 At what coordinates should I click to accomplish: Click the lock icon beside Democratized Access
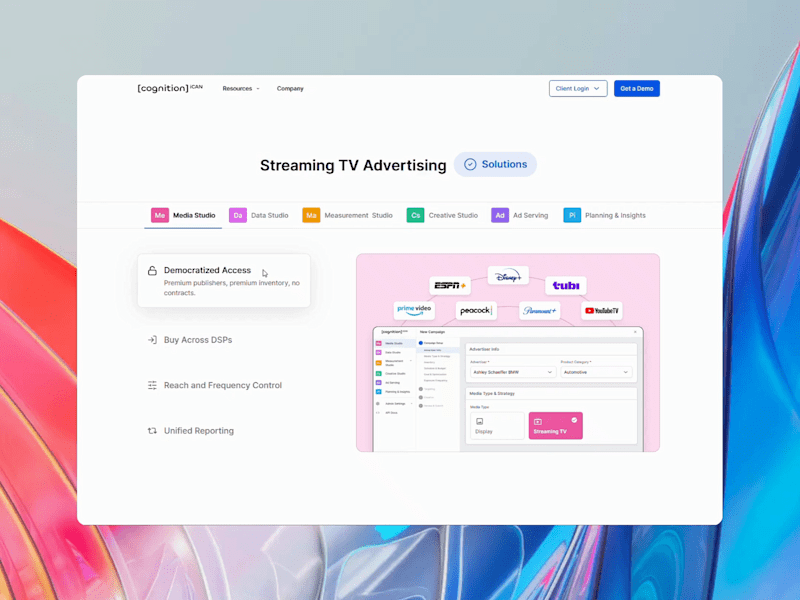click(x=152, y=270)
